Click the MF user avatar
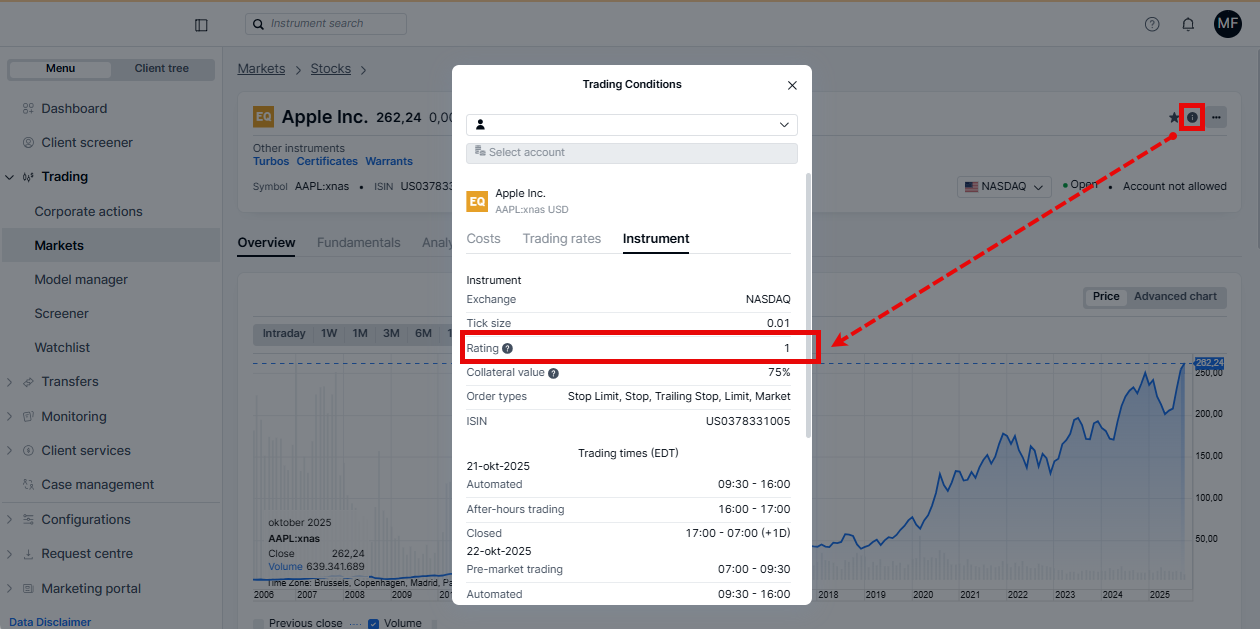 coord(1227,24)
